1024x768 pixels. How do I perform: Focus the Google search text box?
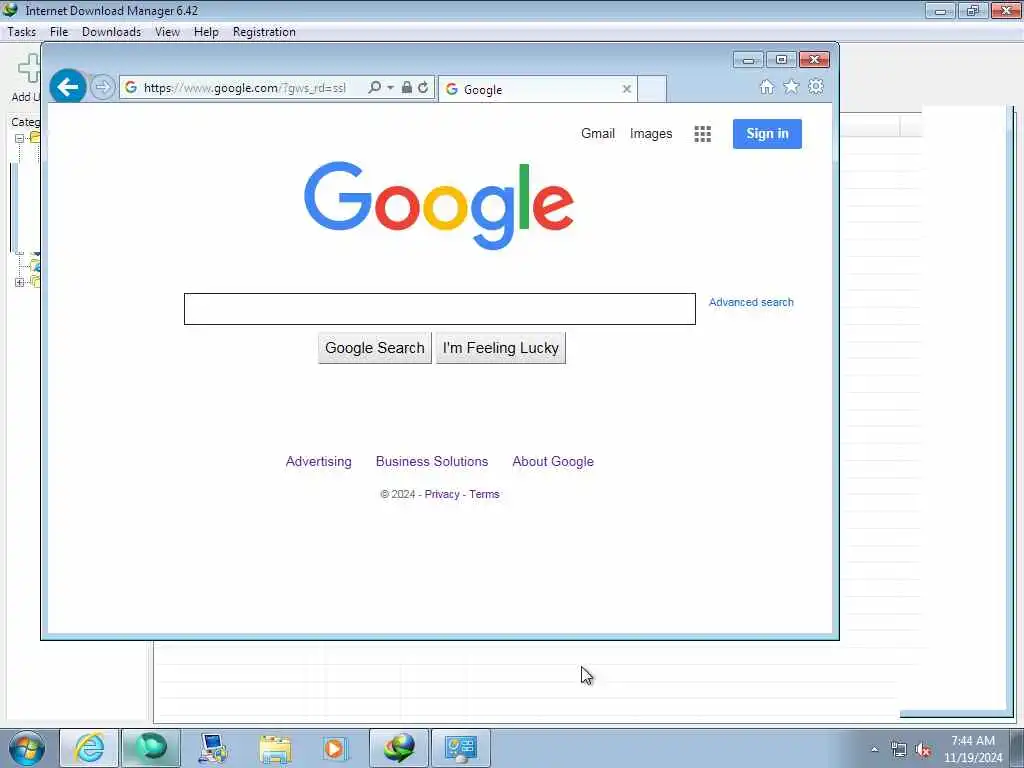coord(440,309)
